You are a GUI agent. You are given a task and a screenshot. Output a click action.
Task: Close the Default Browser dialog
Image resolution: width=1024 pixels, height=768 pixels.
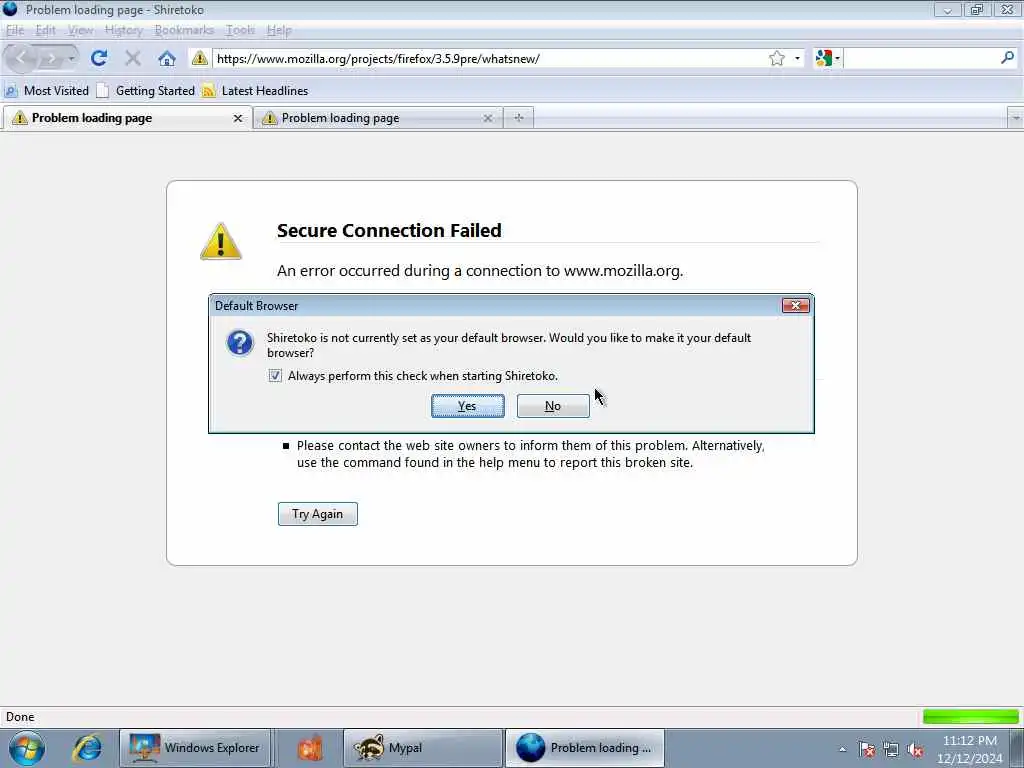pyautogui.click(x=795, y=306)
